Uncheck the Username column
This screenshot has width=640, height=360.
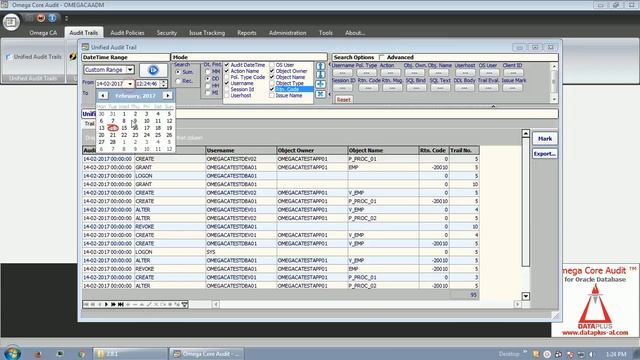[x=227, y=83]
